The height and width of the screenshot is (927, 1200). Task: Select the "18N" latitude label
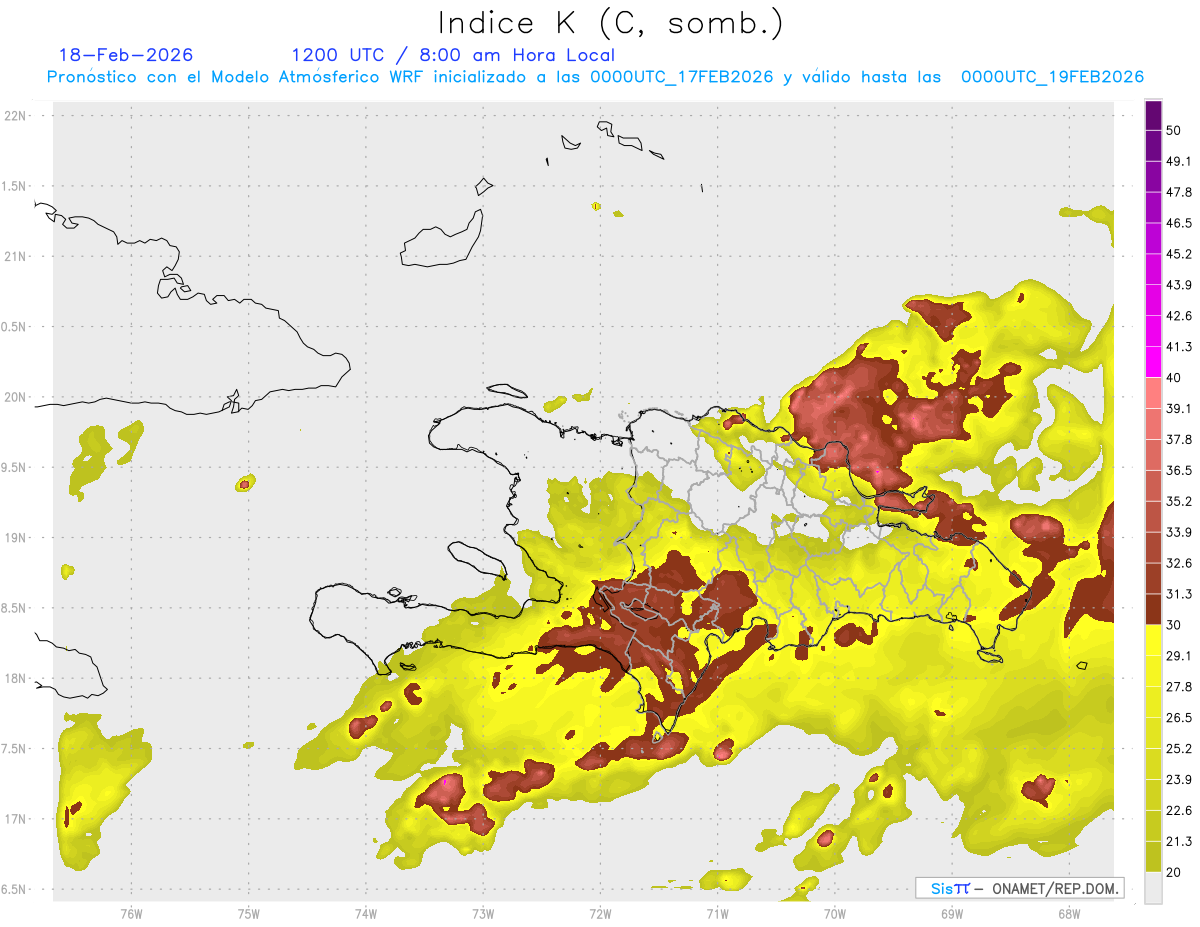pyautogui.click(x=17, y=678)
